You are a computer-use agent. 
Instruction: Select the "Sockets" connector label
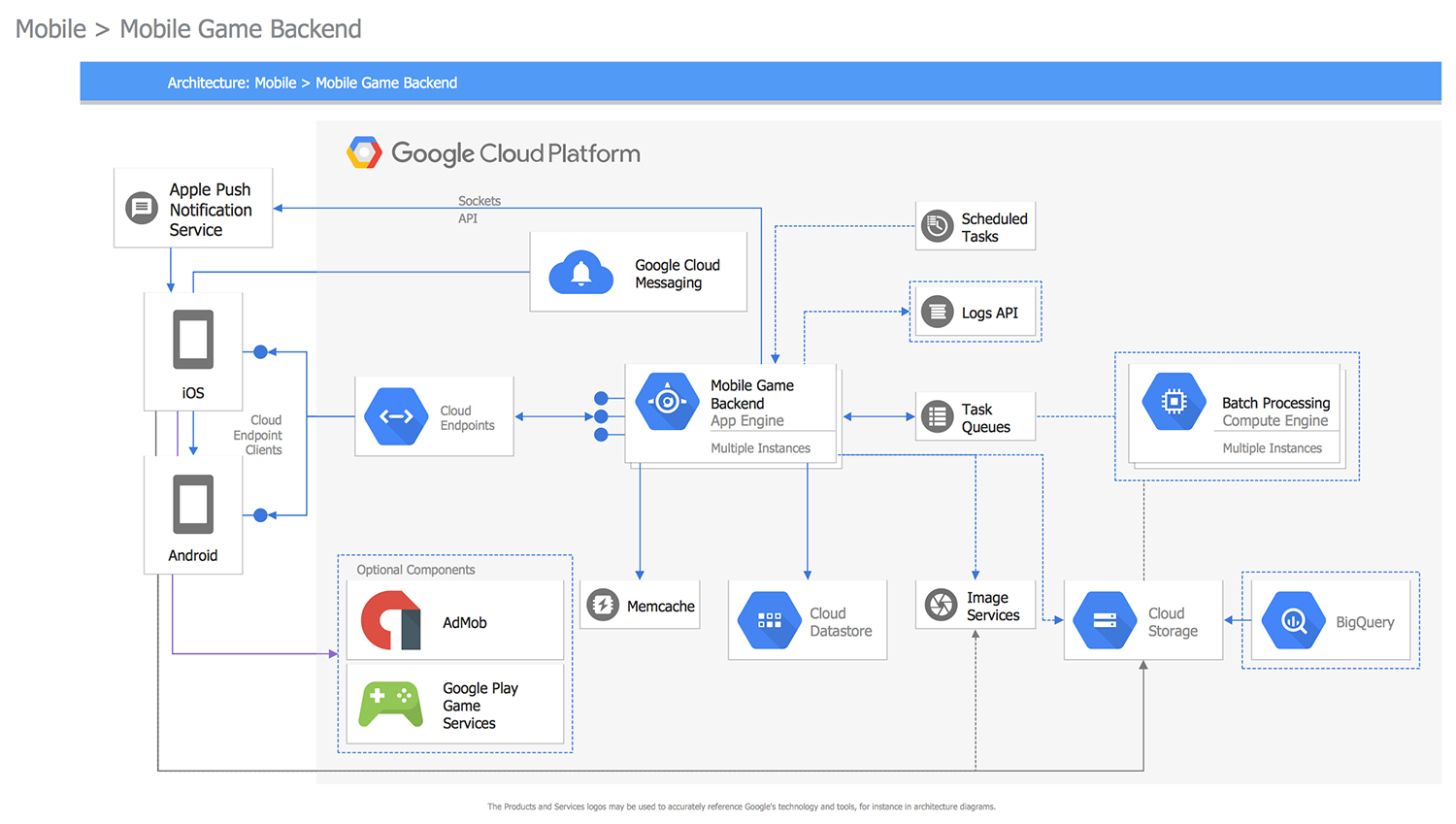pyautogui.click(x=480, y=201)
